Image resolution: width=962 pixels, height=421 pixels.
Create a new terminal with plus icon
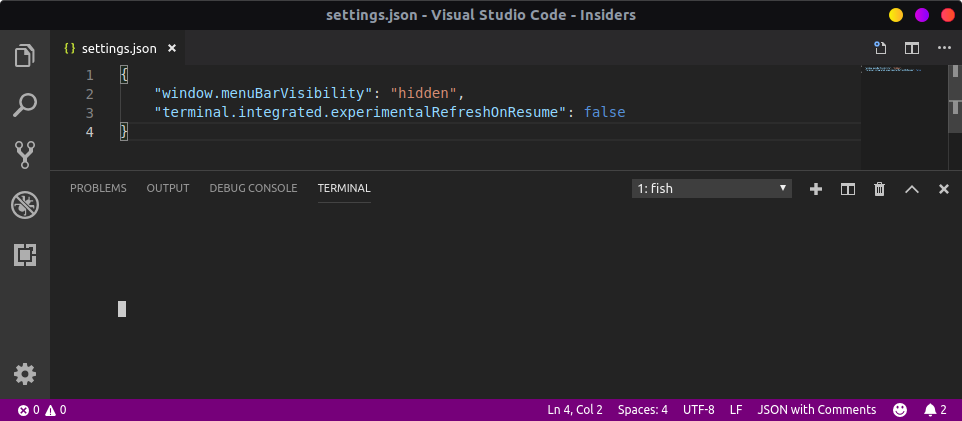(x=816, y=189)
